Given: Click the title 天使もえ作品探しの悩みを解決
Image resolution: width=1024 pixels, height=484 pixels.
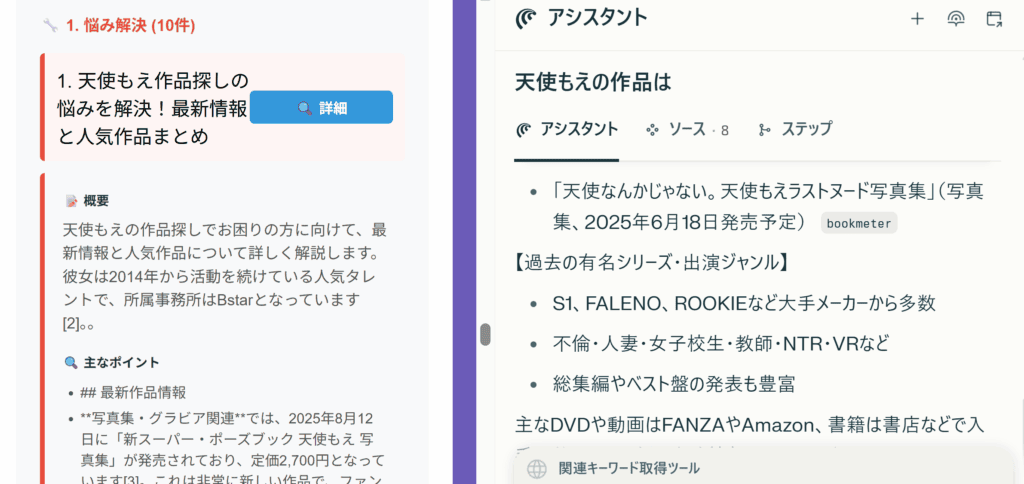Looking at the screenshot, I should 152,109.
